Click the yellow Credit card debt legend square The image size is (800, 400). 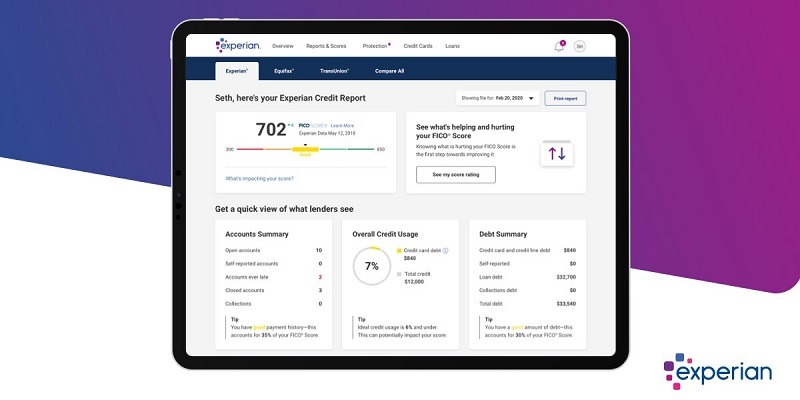pyautogui.click(x=400, y=250)
